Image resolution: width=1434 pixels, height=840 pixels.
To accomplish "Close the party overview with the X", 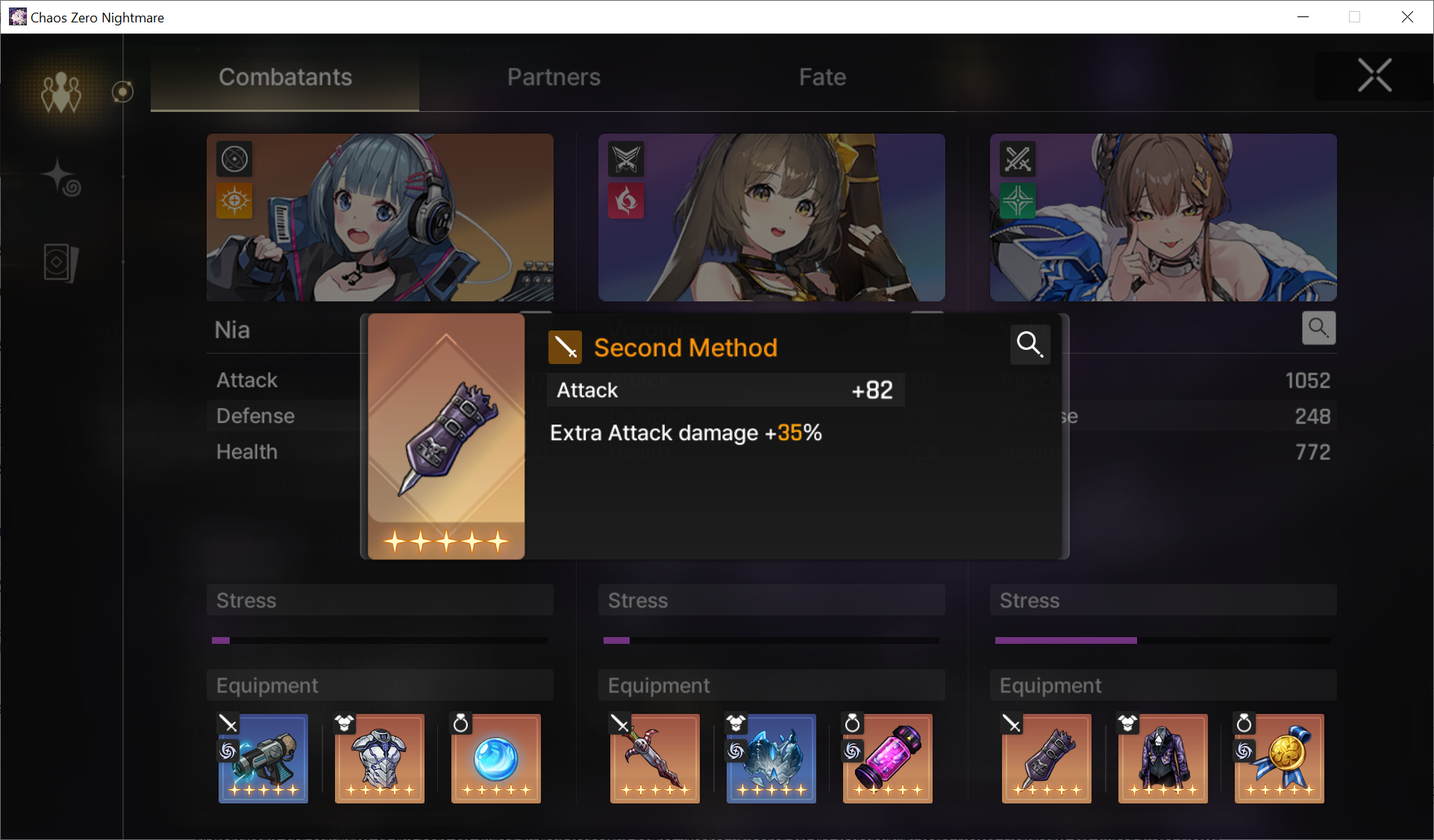I will (1374, 75).
